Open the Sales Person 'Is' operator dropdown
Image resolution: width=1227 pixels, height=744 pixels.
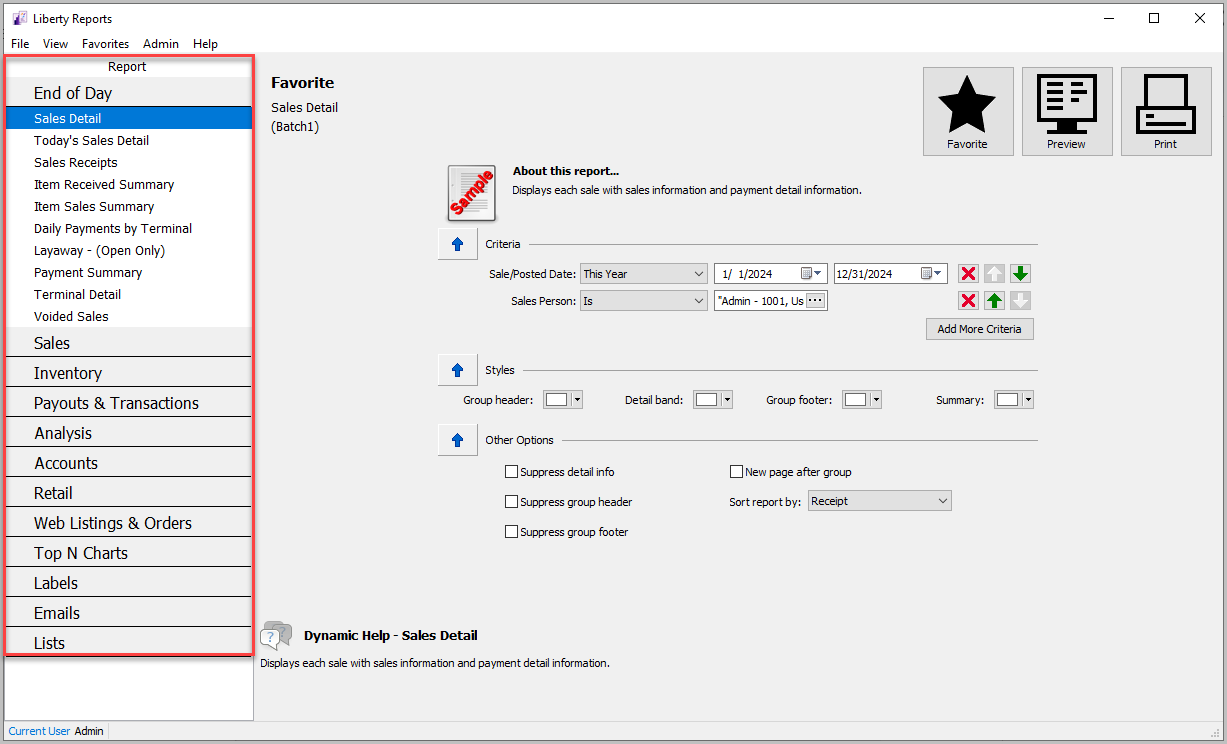coord(644,301)
